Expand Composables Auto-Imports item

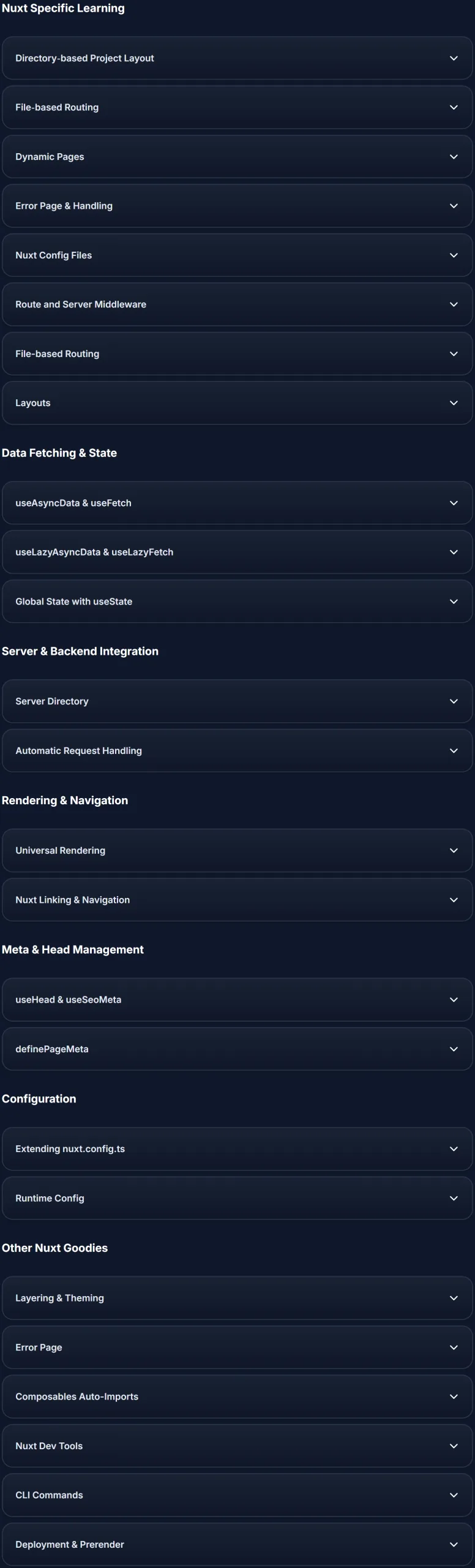pos(237,1396)
